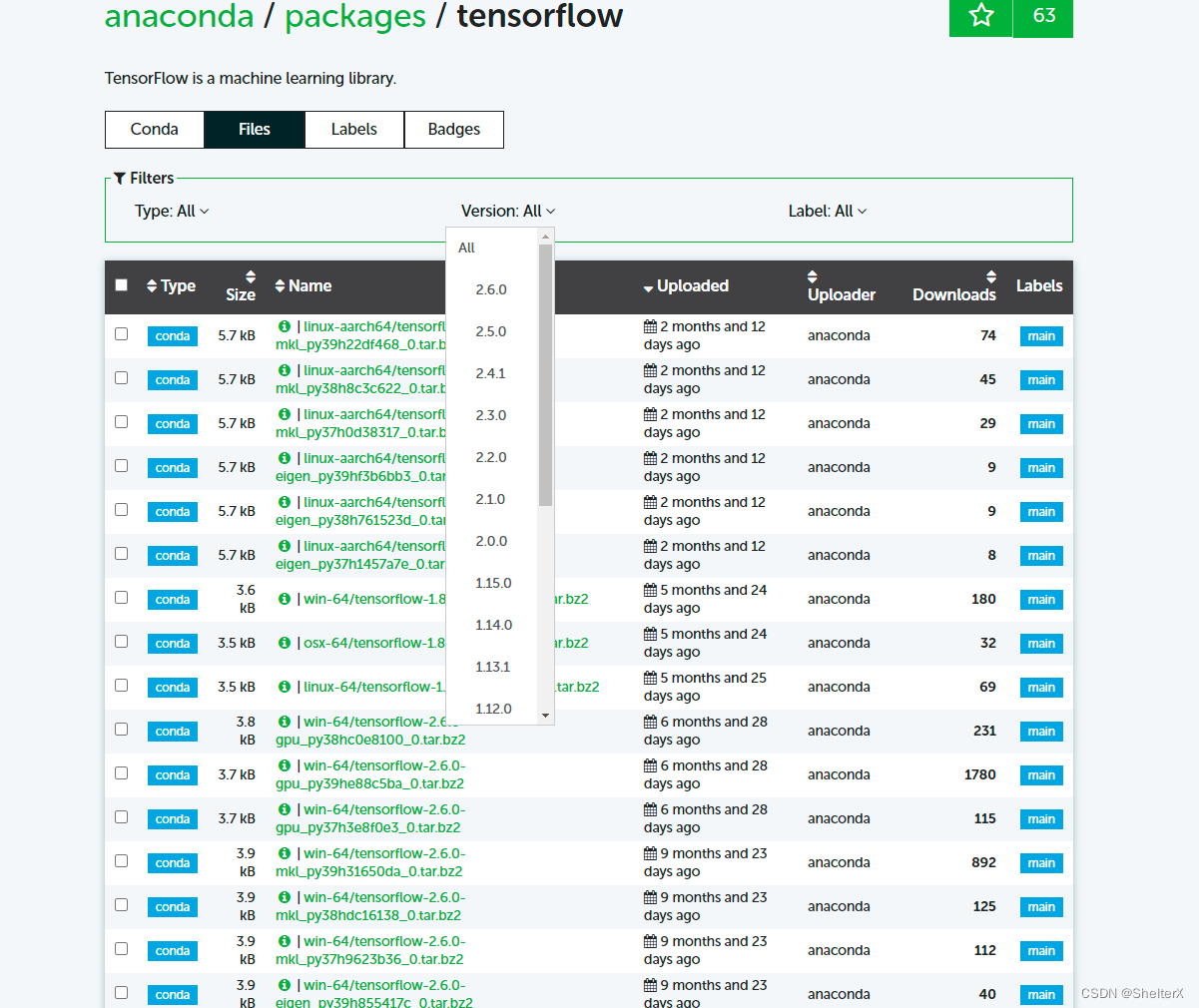Click the info icon for eigen_py38h761523d_0 file
This screenshot has width=1199, height=1008.
[285, 502]
